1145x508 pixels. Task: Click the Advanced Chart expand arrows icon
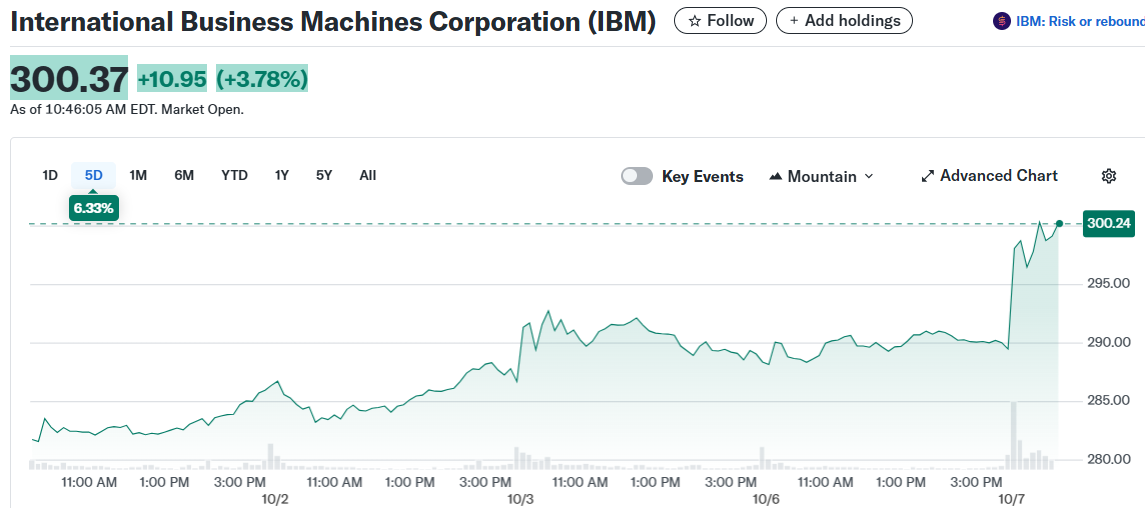(927, 176)
